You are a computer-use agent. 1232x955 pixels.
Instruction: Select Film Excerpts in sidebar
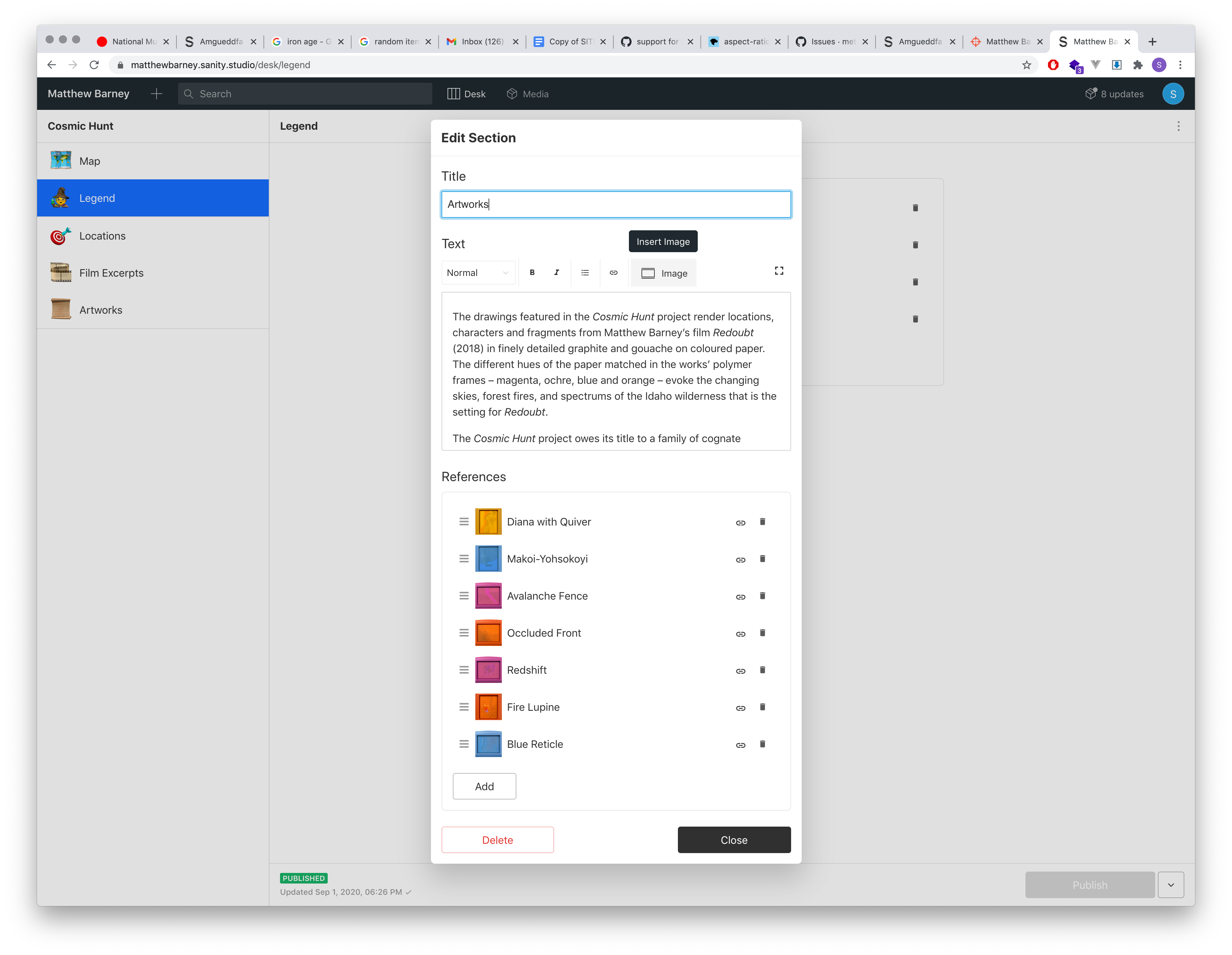pos(112,273)
